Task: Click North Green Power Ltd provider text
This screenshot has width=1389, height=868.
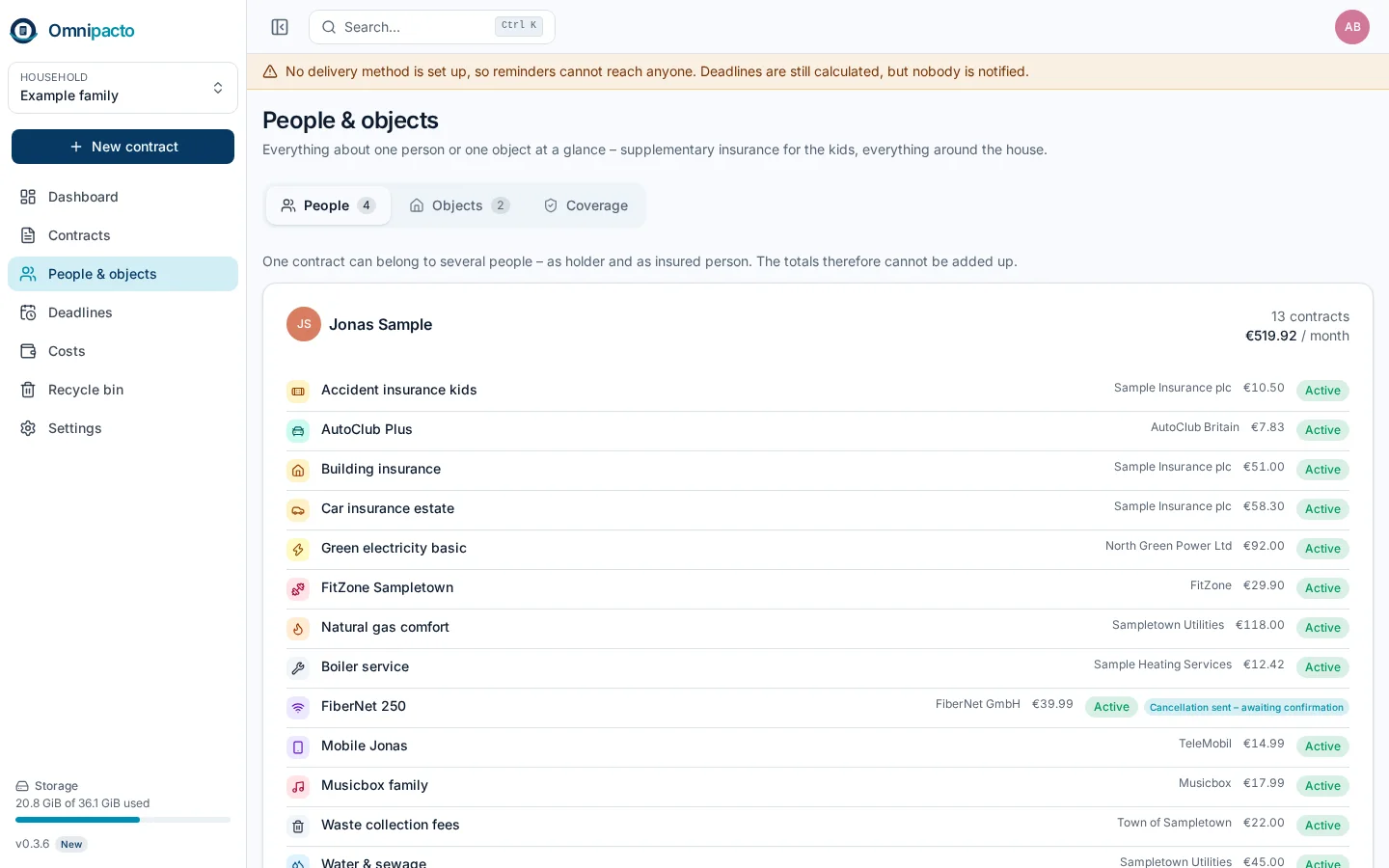Action: click(1168, 546)
